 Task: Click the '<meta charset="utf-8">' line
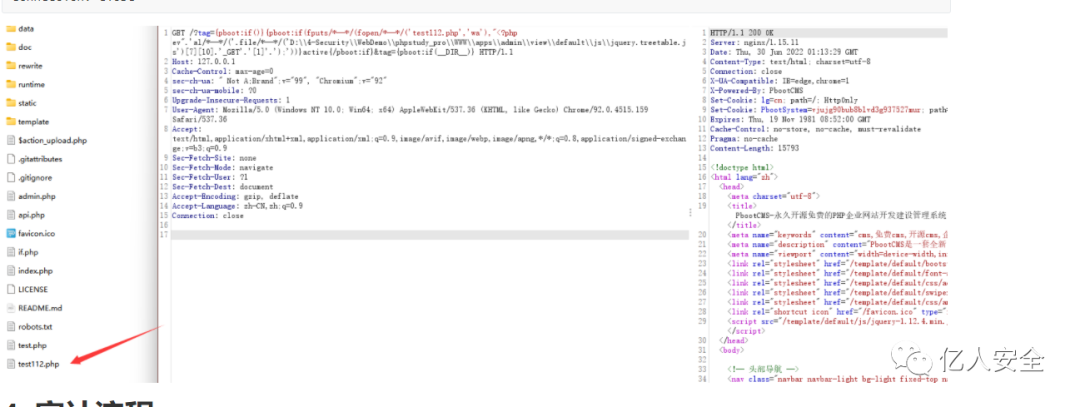[x=773, y=196]
